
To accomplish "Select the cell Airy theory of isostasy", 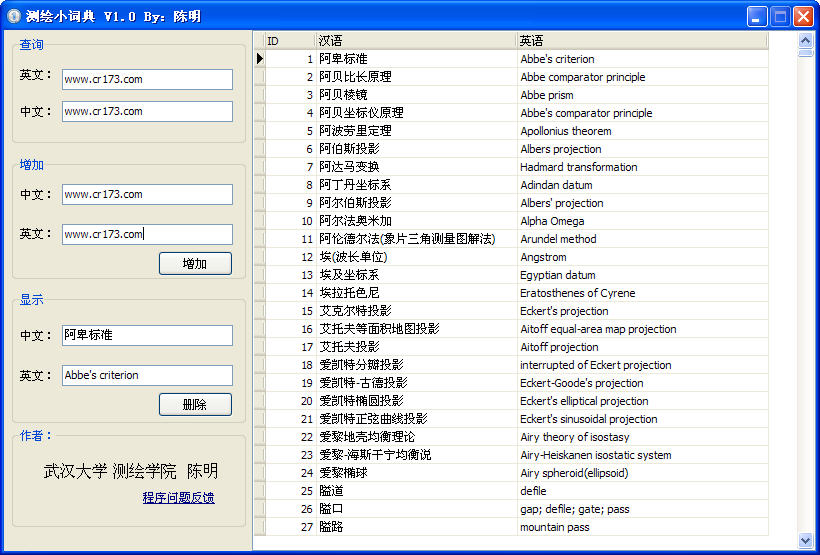I will coord(643,437).
